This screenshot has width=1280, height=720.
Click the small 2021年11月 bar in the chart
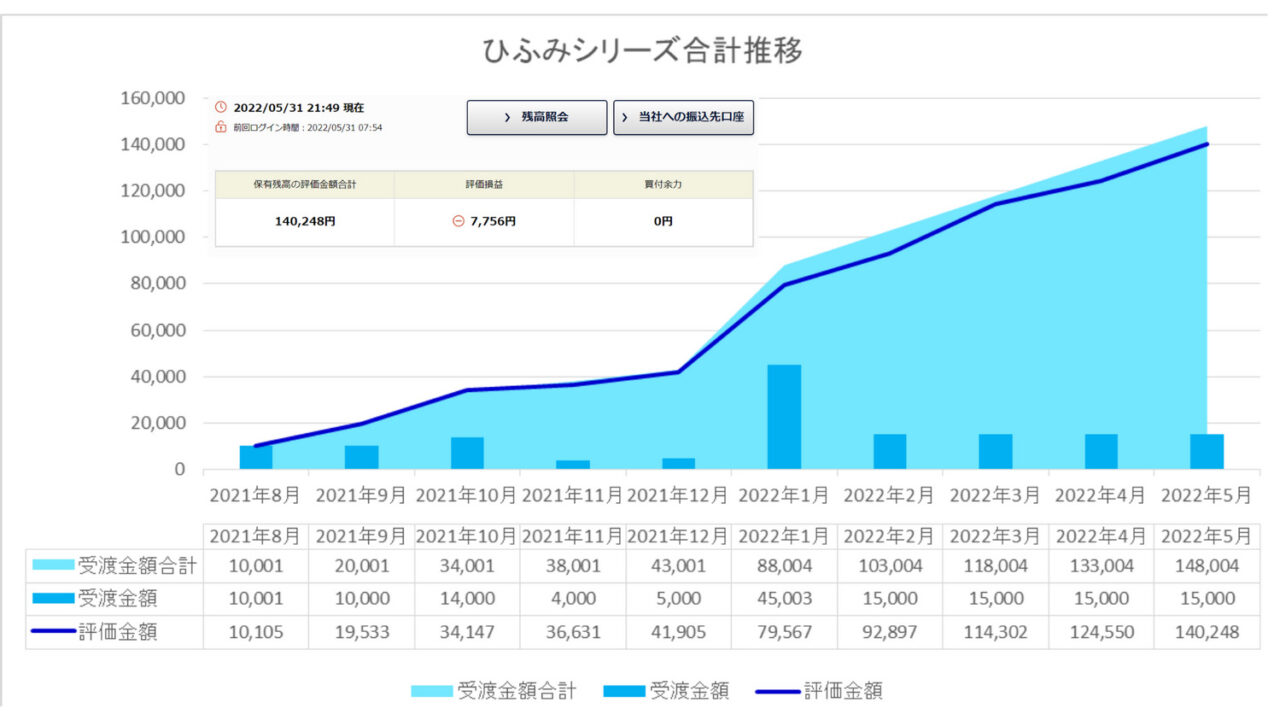click(573, 465)
